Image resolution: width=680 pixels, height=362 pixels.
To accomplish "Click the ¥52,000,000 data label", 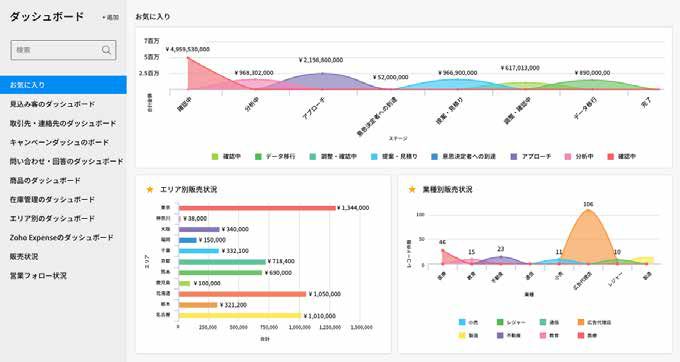I will [x=390, y=77].
